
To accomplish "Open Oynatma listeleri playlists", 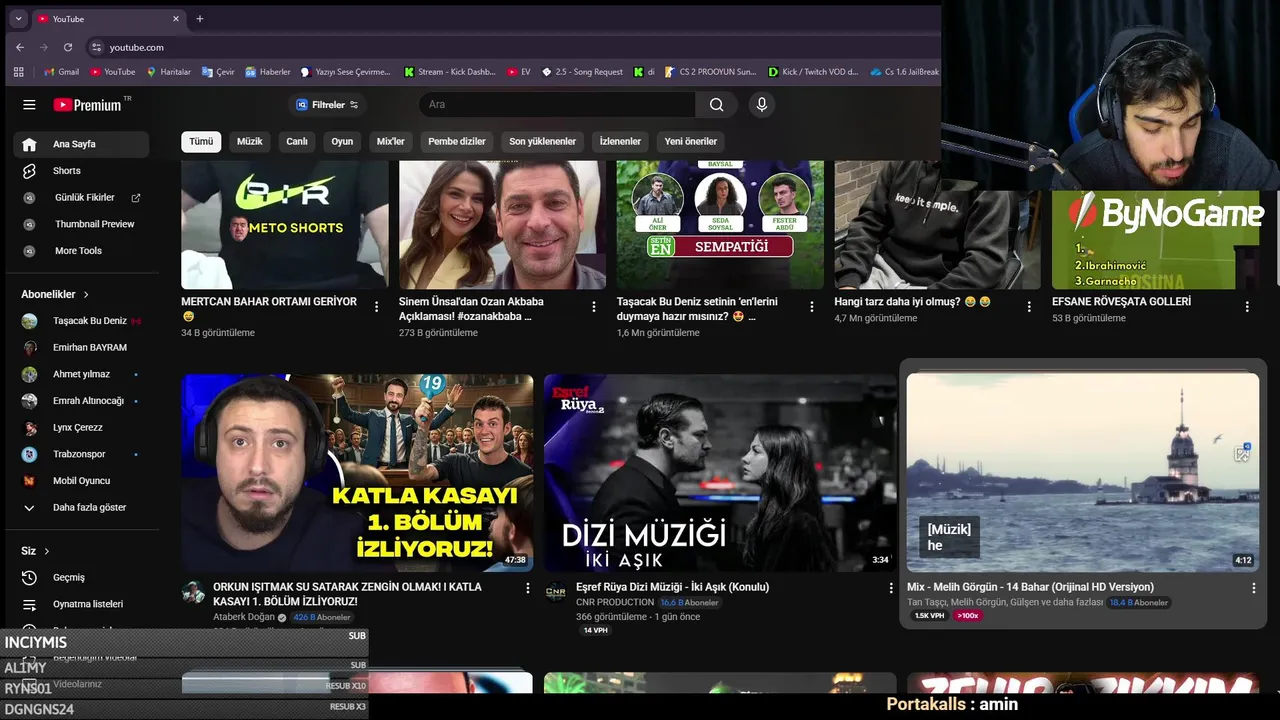I will (81, 604).
